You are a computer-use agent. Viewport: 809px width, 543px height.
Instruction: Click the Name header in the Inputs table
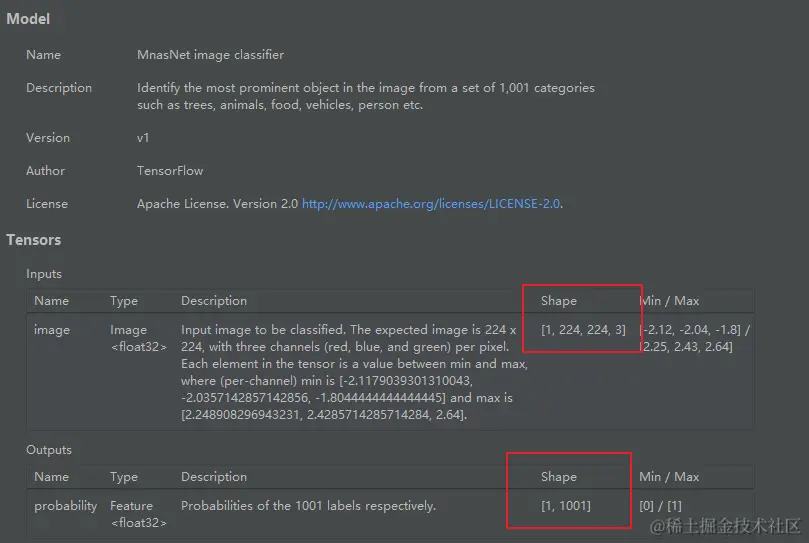tap(52, 301)
